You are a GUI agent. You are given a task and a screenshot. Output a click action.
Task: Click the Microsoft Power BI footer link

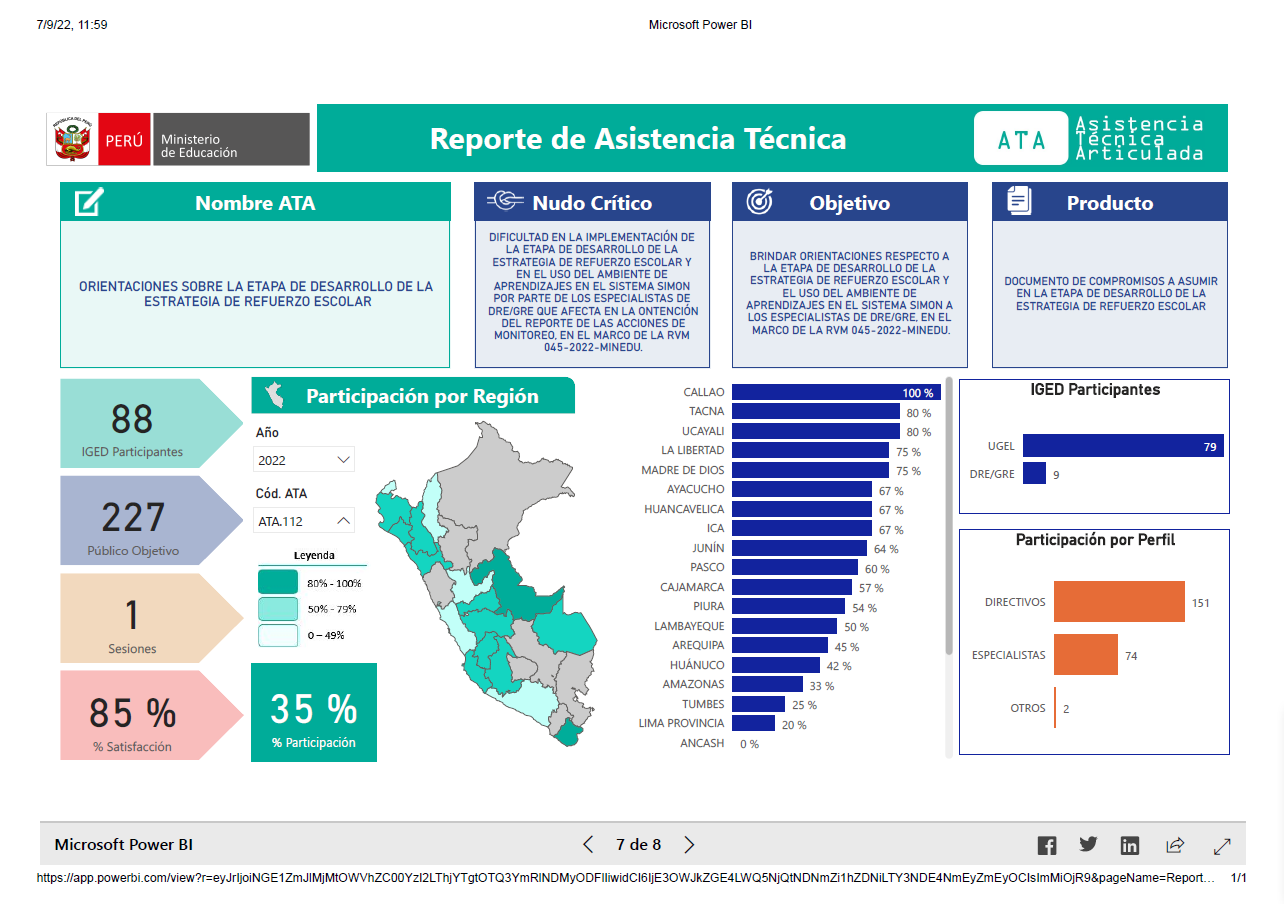pos(124,845)
